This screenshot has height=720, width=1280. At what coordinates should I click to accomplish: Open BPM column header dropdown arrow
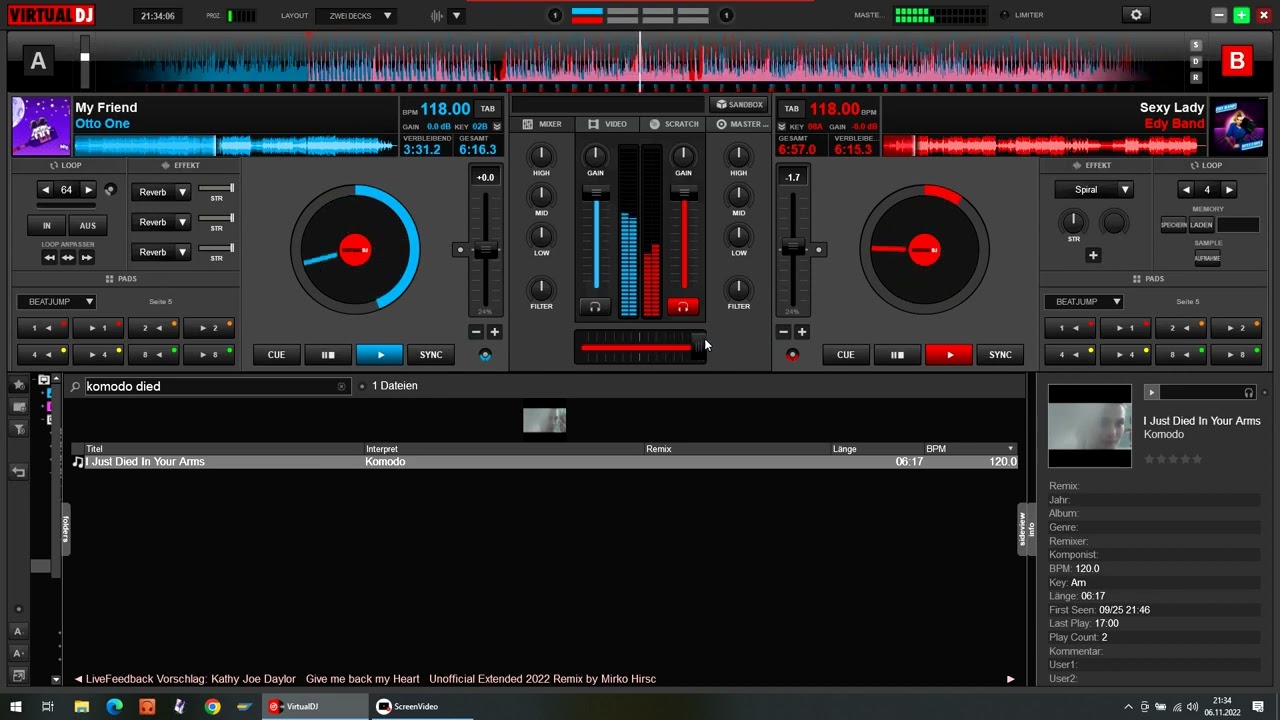(x=1011, y=449)
